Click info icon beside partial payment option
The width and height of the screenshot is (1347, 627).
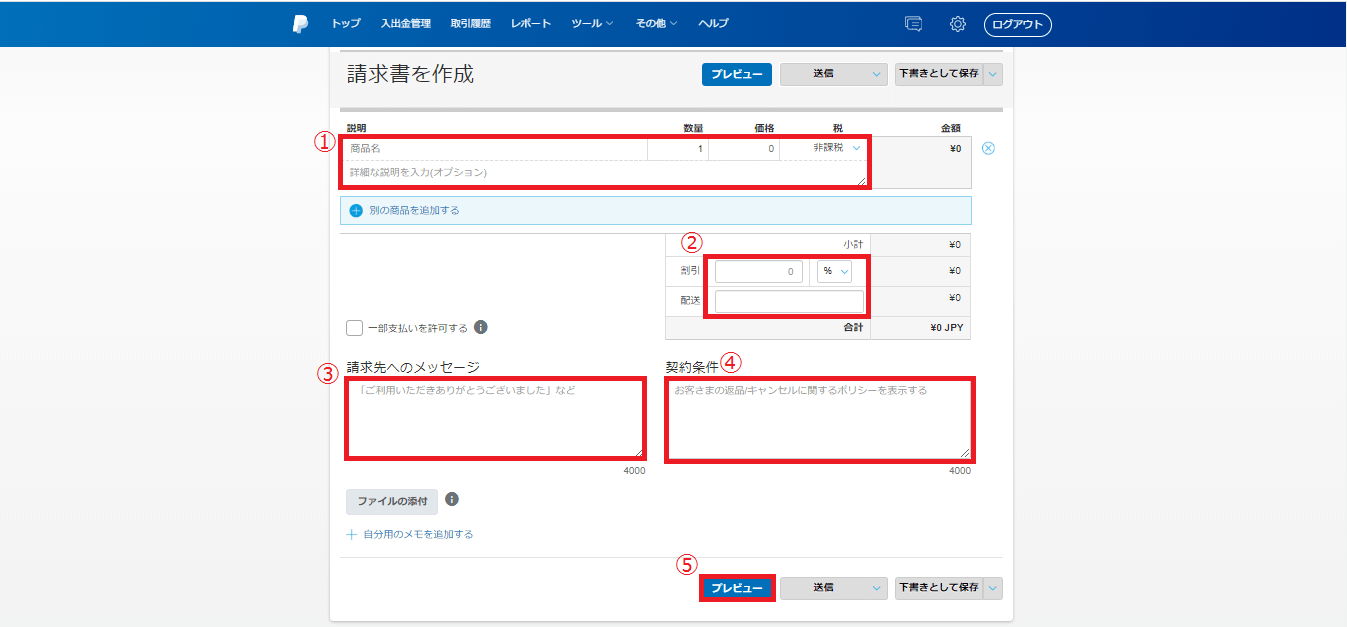click(481, 327)
